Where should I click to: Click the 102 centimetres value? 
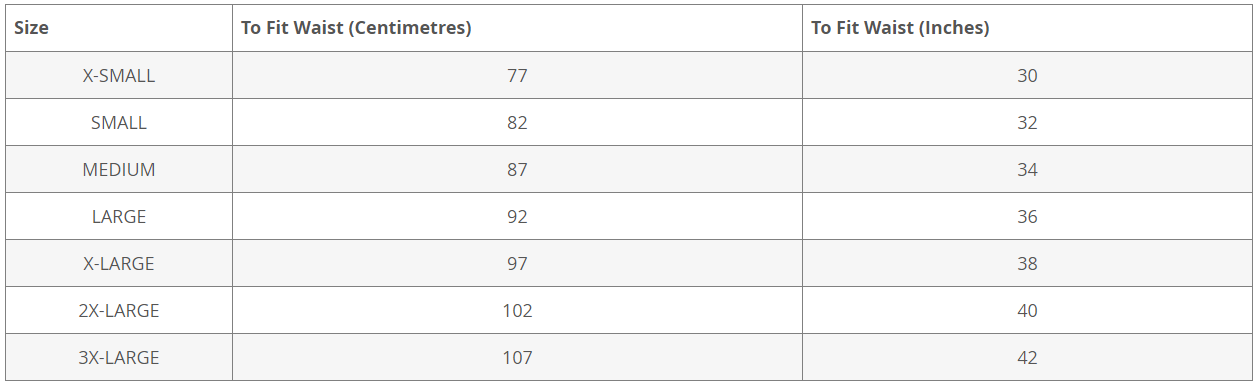[517, 310]
